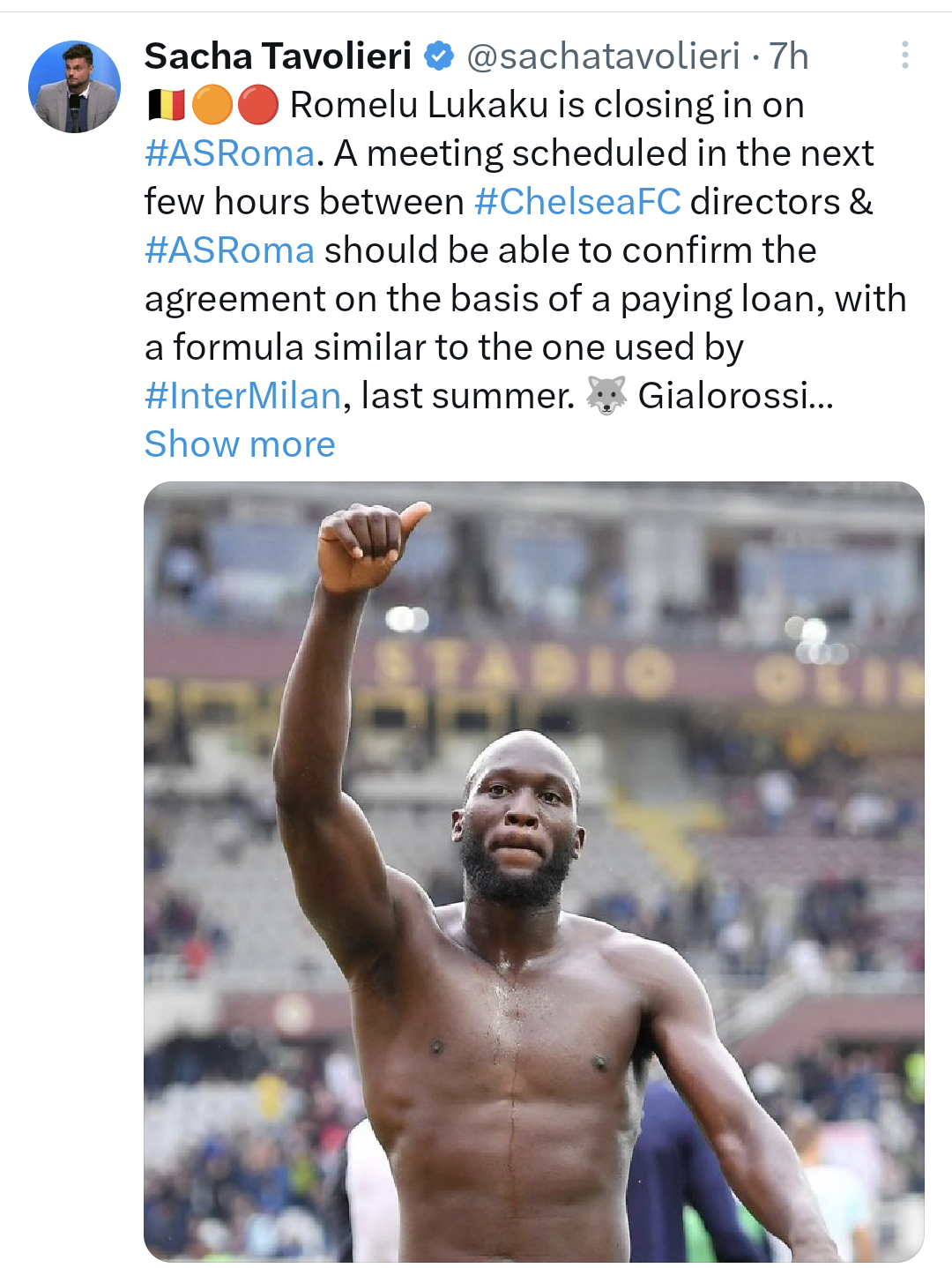952x1268 pixels.
Task: Open the #InterMilan hashtag
Action: pos(242,396)
